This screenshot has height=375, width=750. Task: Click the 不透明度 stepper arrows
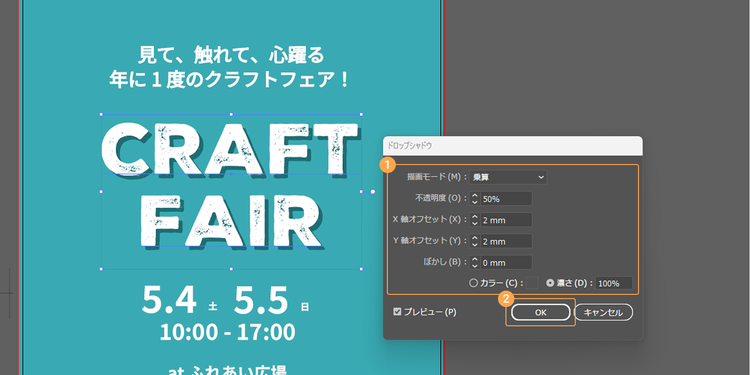474,199
